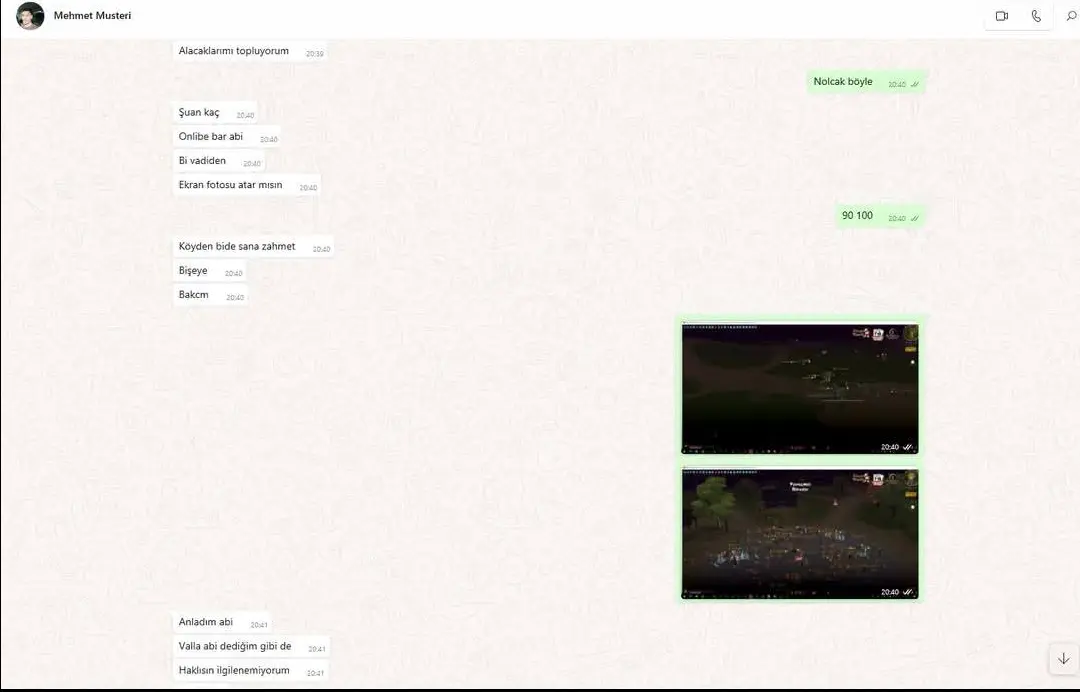This screenshot has height=692, width=1080.
Task: Click the 'Haklısın ilgilenemiyorum' message
Action: 250,671
